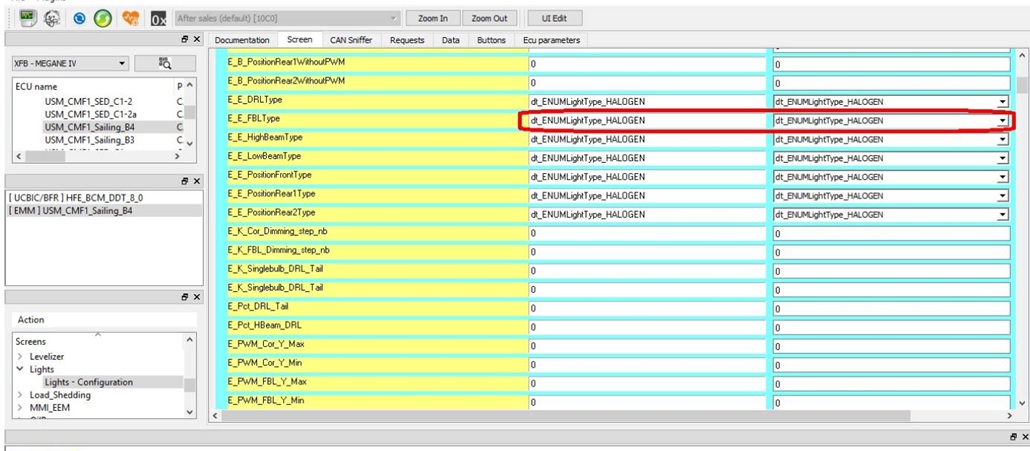Click the Screens tree header
Viewport: 1030px width, 451px height.
coord(31,341)
